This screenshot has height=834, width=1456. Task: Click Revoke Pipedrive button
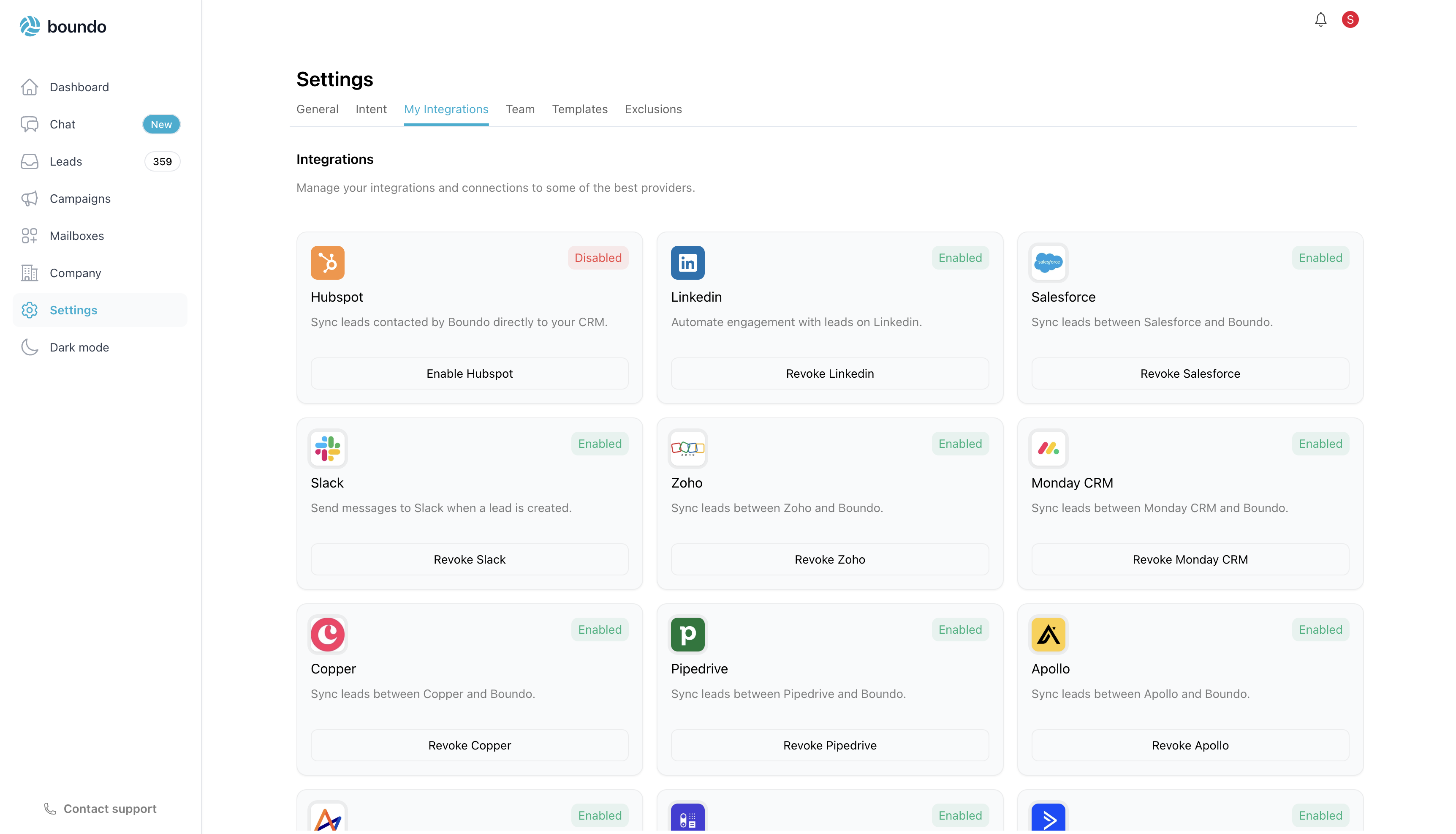pyautogui.click(x=829, y=745)
